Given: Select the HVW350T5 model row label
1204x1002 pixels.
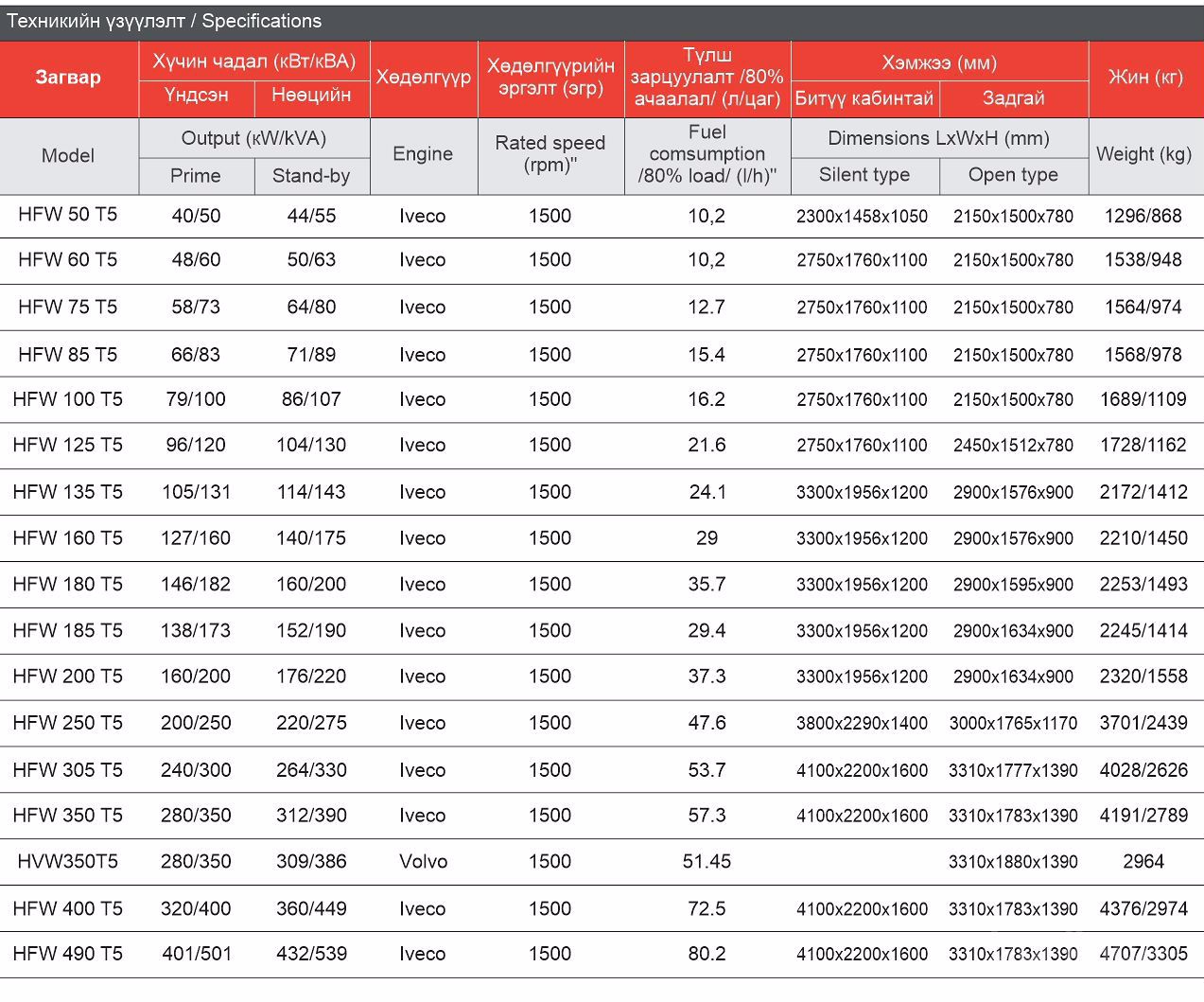Looking at the screenshot, I should pos(68,862).
